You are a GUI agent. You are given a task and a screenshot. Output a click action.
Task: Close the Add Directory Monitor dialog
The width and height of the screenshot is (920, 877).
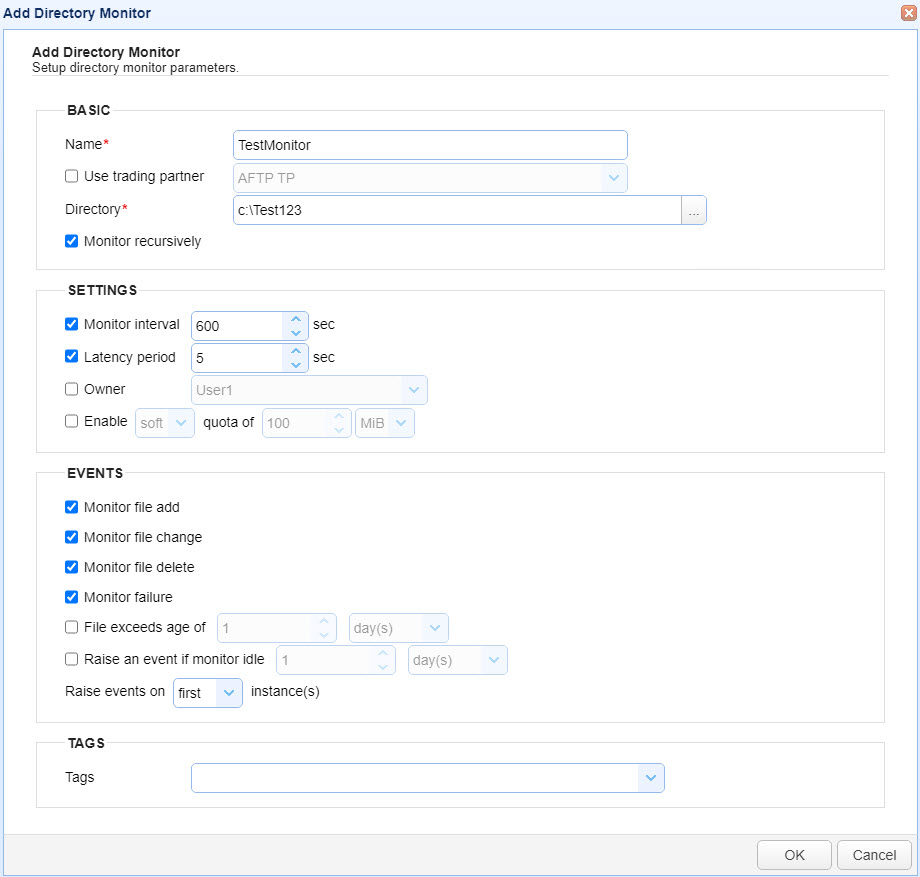tap(909, 13)
